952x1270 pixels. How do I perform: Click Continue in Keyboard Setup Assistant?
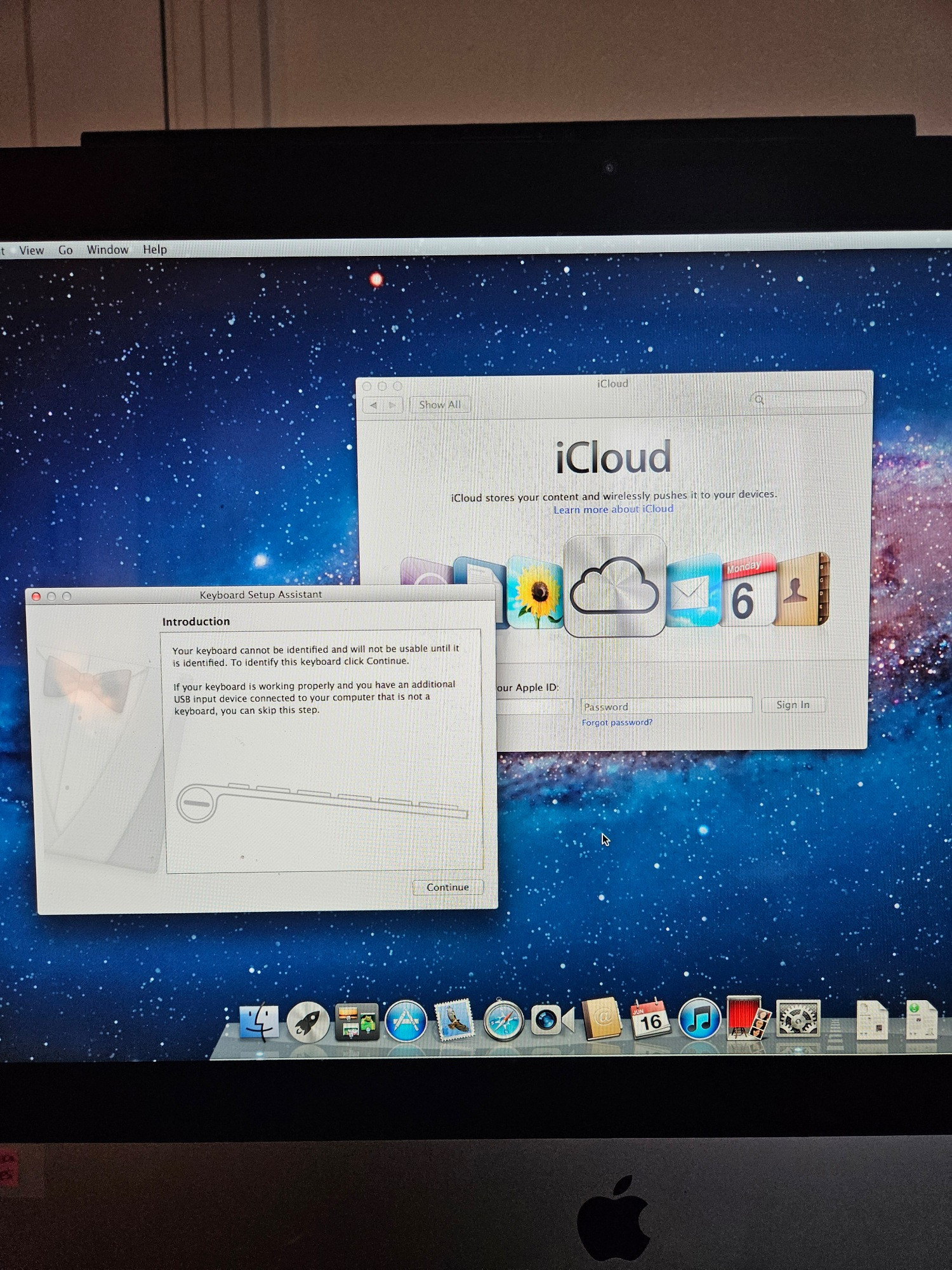point(447,887)
